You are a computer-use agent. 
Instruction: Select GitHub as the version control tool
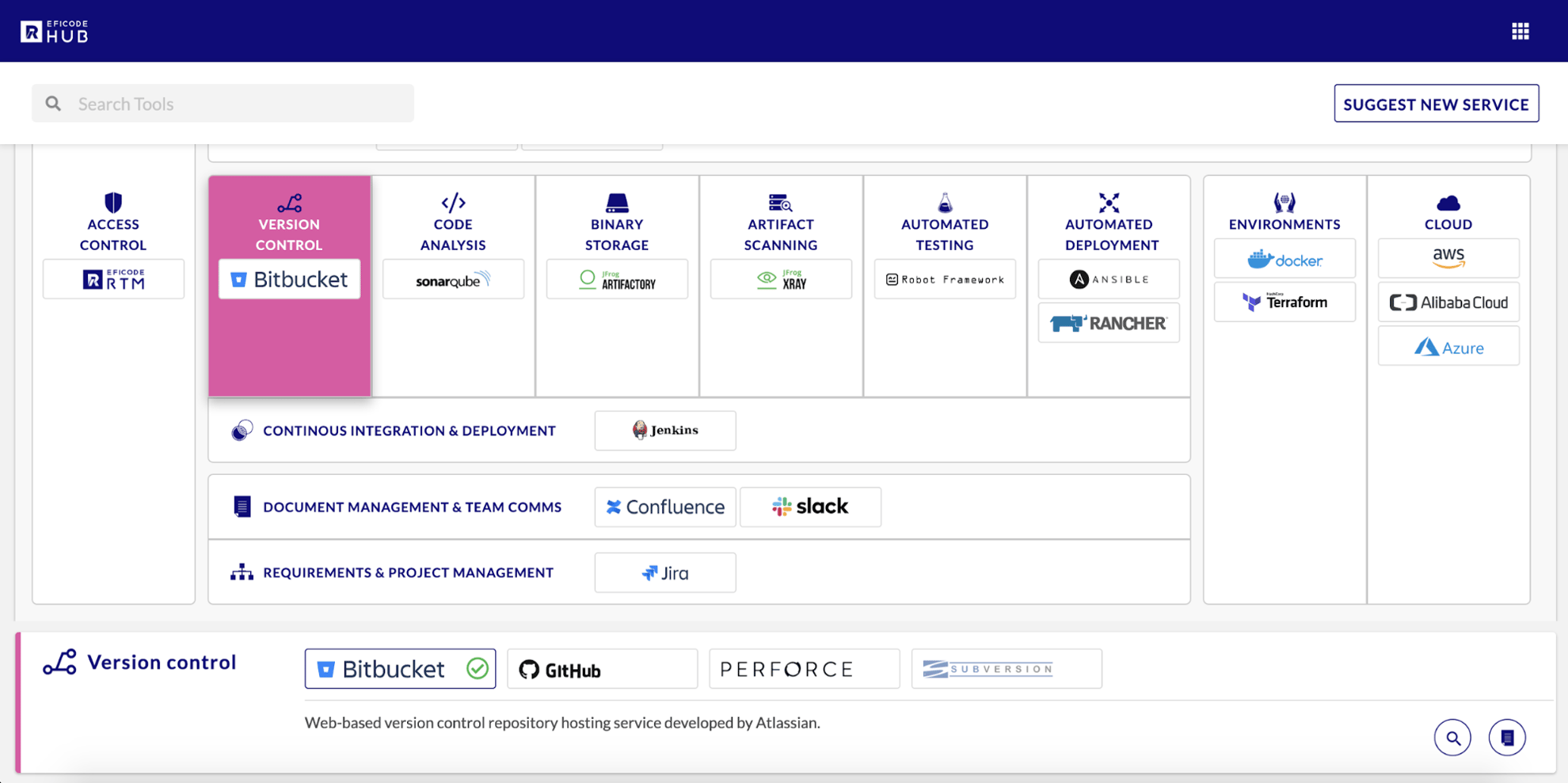click(602, 668)
